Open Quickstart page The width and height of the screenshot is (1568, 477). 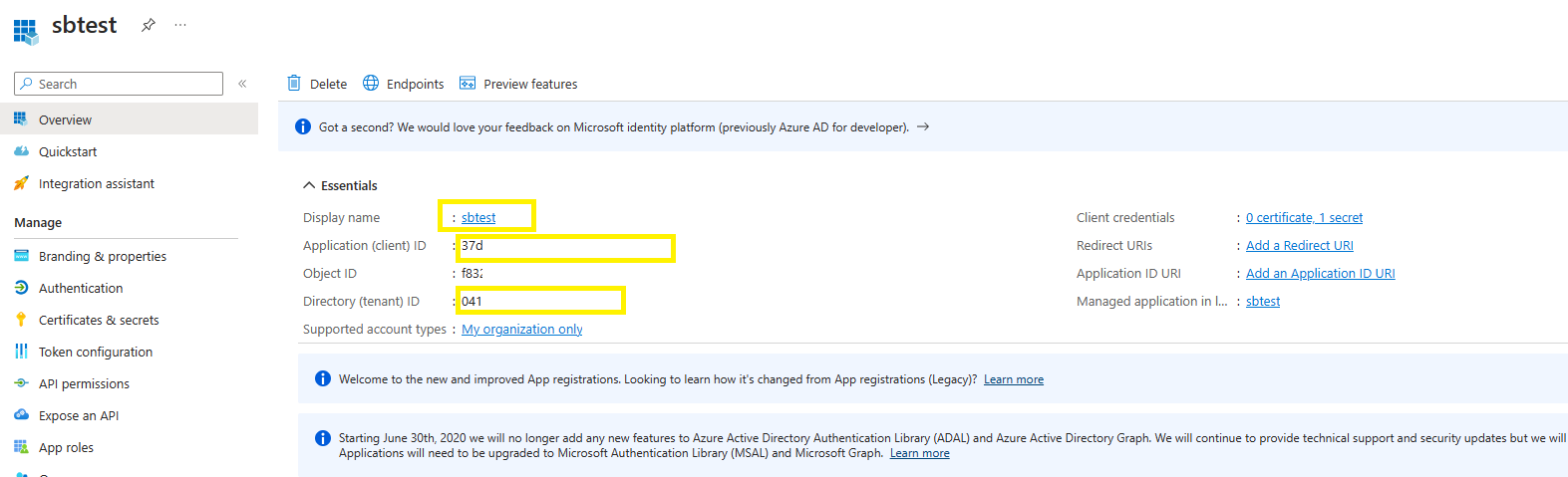click(x=68, y=151)
